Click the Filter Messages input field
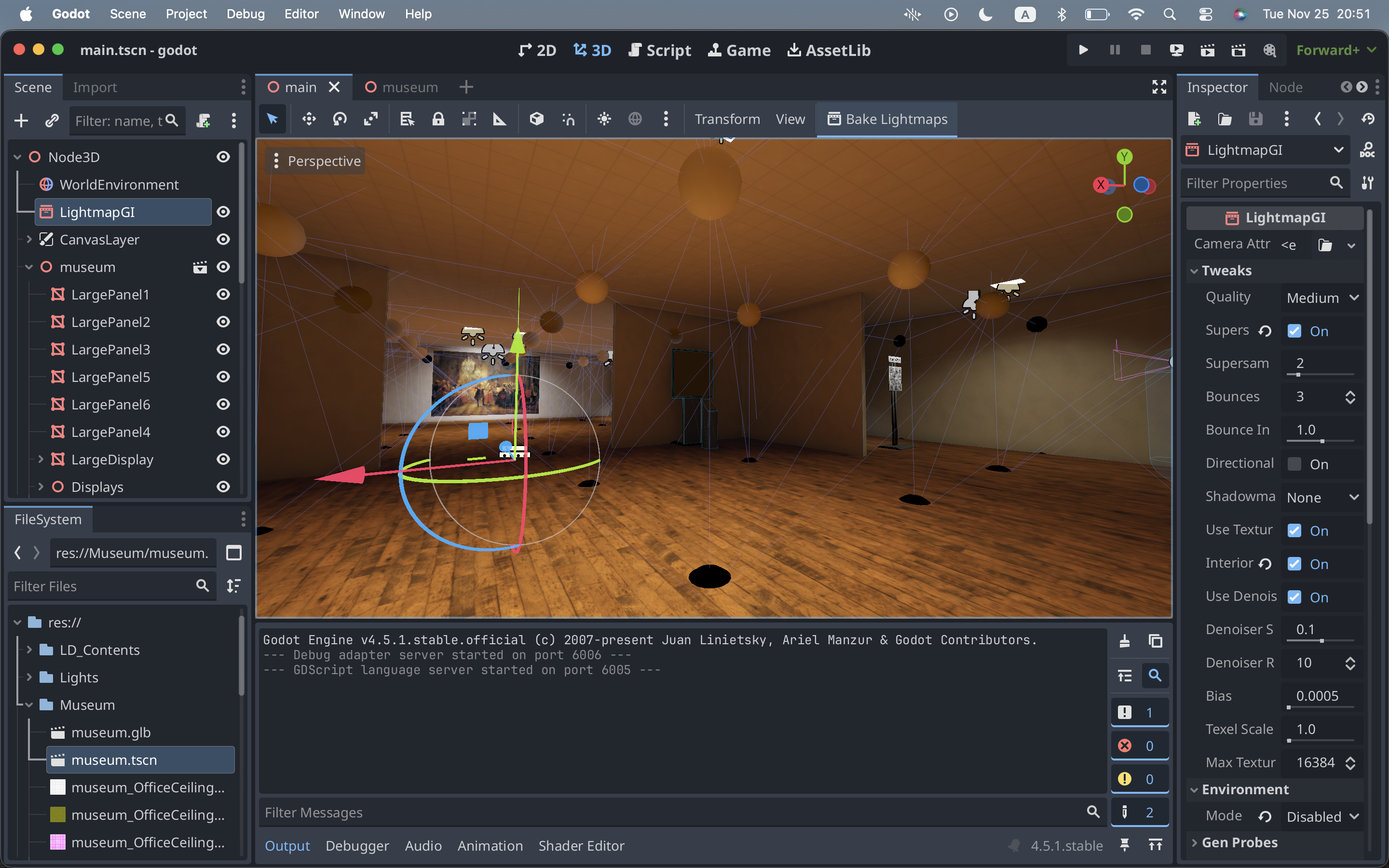 pos(671,813)
